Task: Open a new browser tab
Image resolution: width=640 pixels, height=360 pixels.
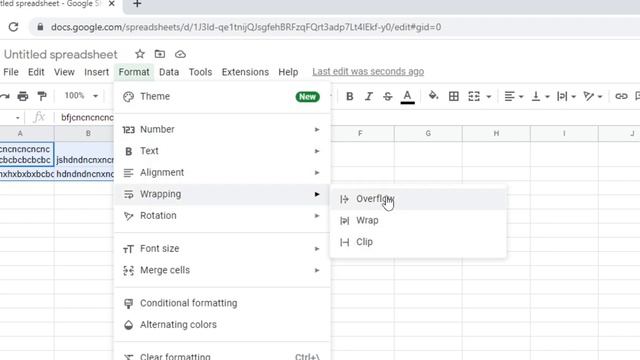Action: click(137, 4)
